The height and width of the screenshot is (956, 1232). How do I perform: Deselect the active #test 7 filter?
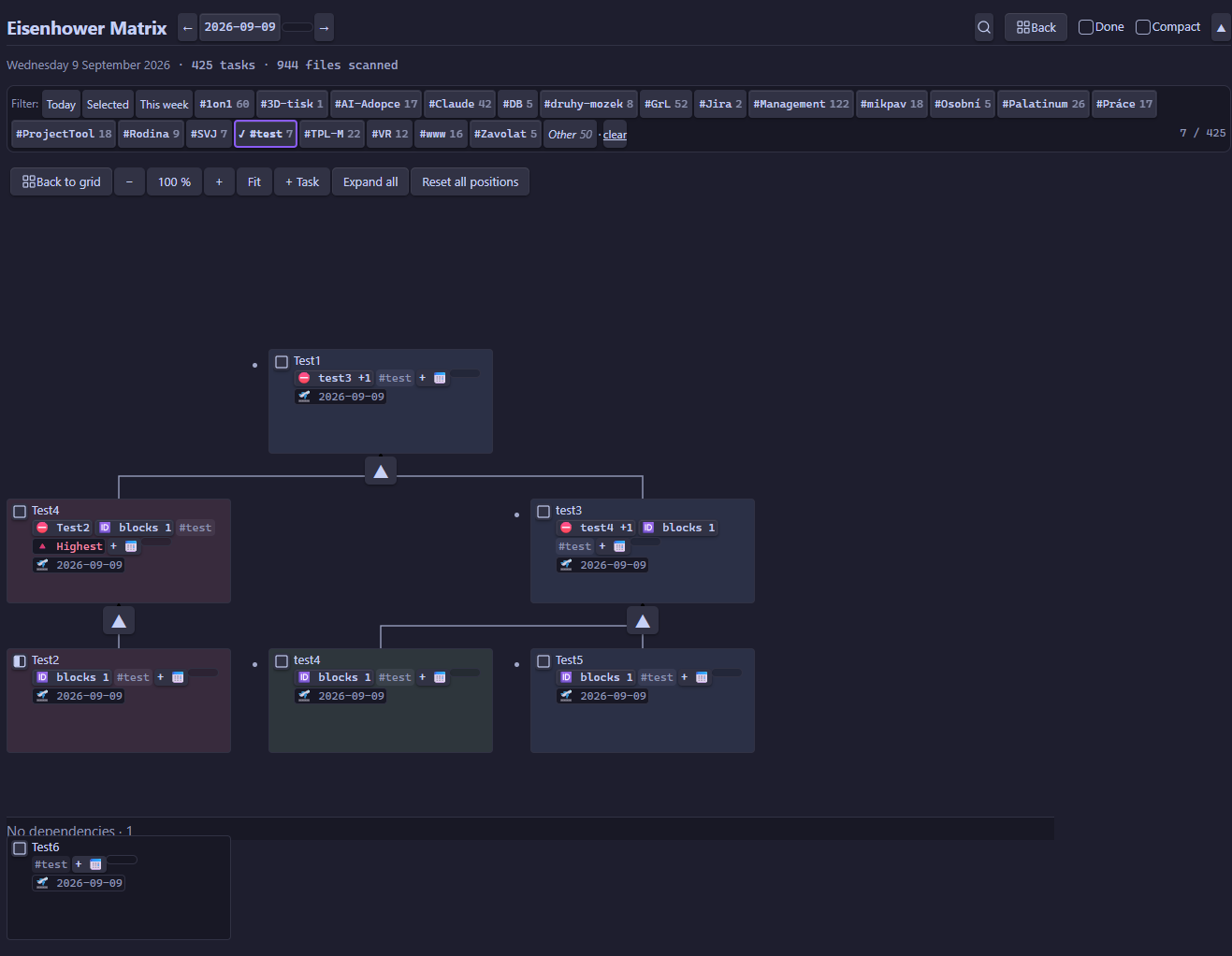pyautogui.click(x=266, y=134)
